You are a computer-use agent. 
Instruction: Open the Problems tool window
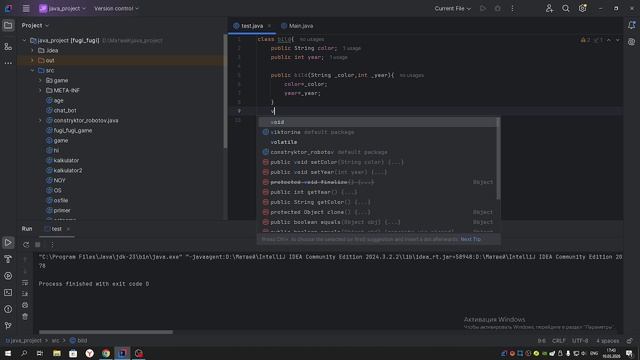[x=8, y=309]
